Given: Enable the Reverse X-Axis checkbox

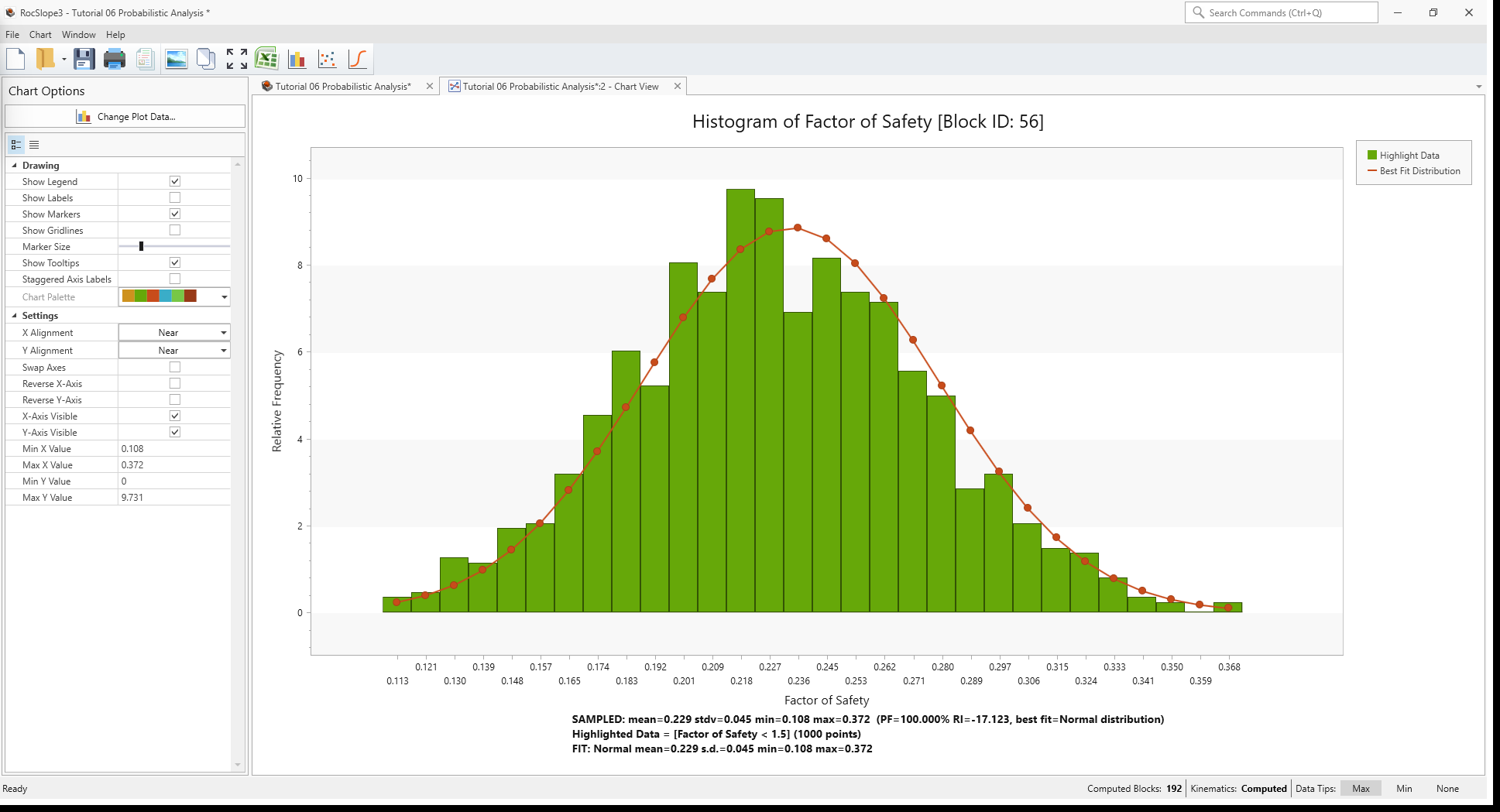Looking at the screenshot, I should click(x=175, y=383).
